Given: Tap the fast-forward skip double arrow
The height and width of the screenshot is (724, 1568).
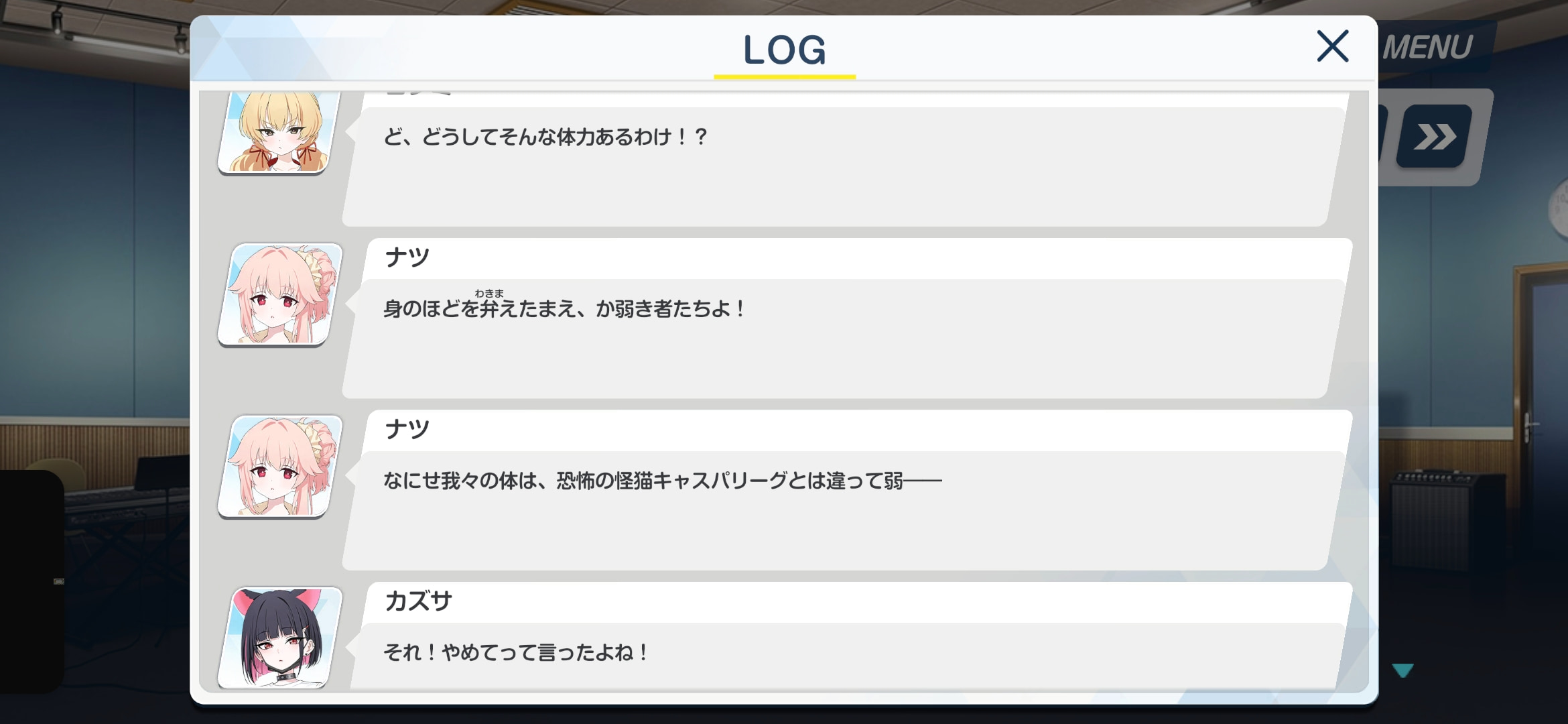Looking at the screenshot, I should (x=1434, y=137).
